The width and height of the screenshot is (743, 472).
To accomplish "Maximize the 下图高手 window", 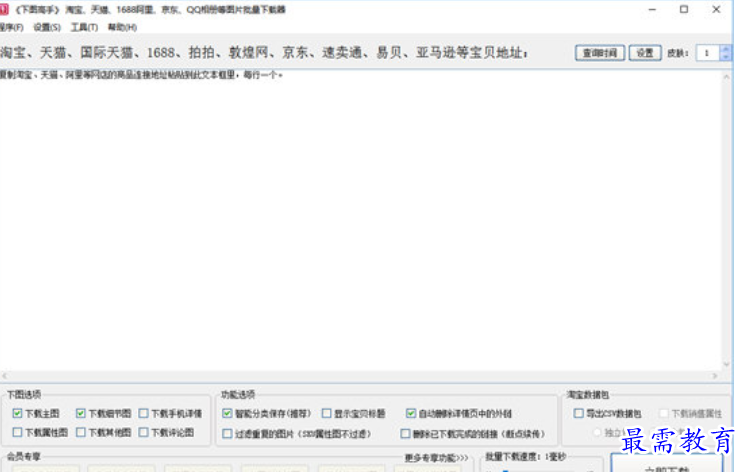I will (x=684, y=9).
